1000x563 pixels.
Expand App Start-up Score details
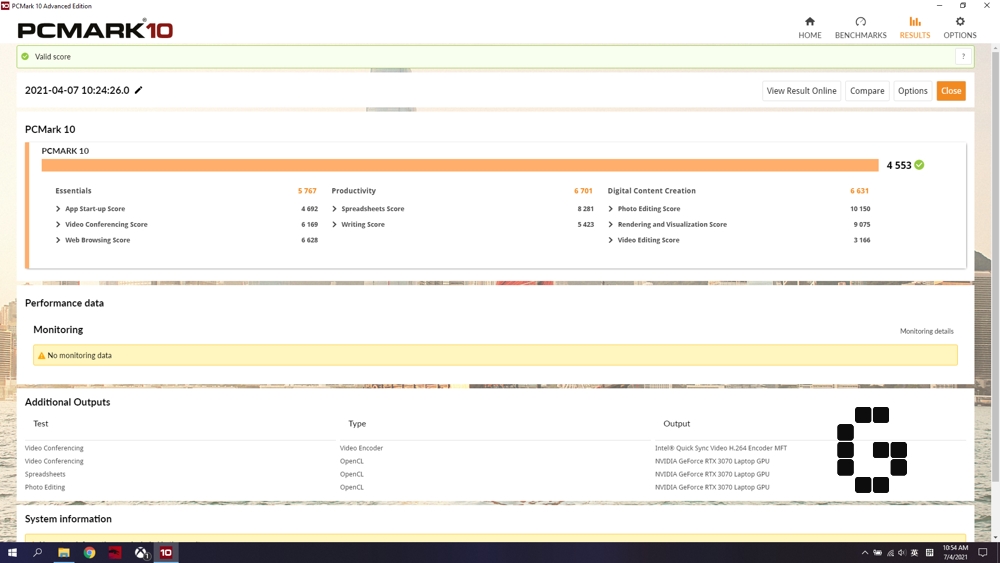pos(59,209)
